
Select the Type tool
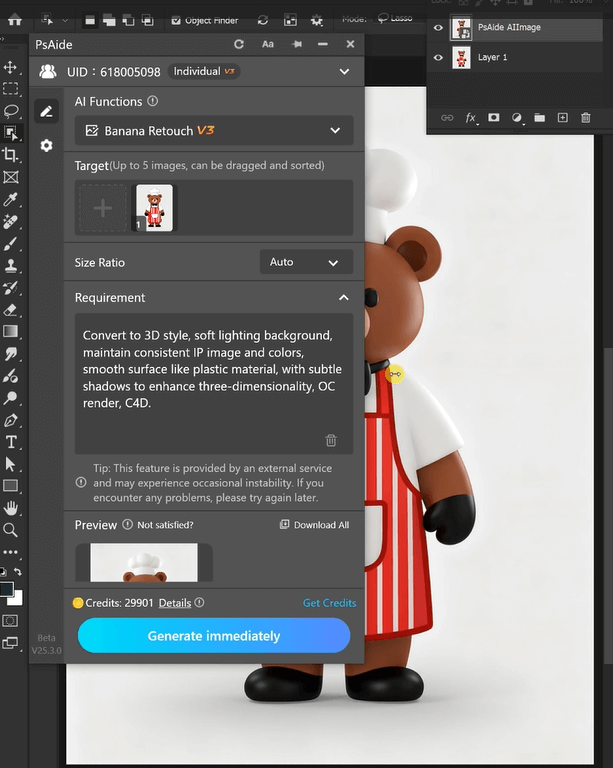(11, 442)
